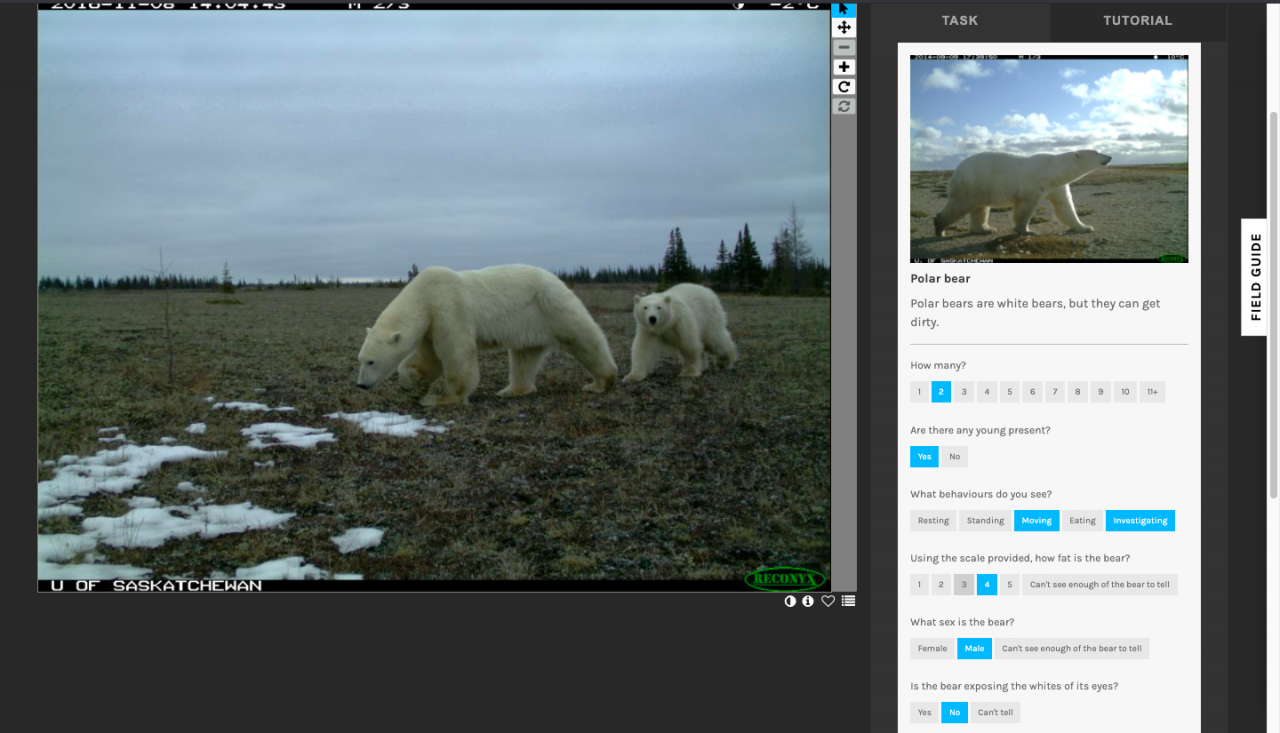1280x733 pixels.
Task: Rate bear fatness as 2
Action: [x=941, y=585]
